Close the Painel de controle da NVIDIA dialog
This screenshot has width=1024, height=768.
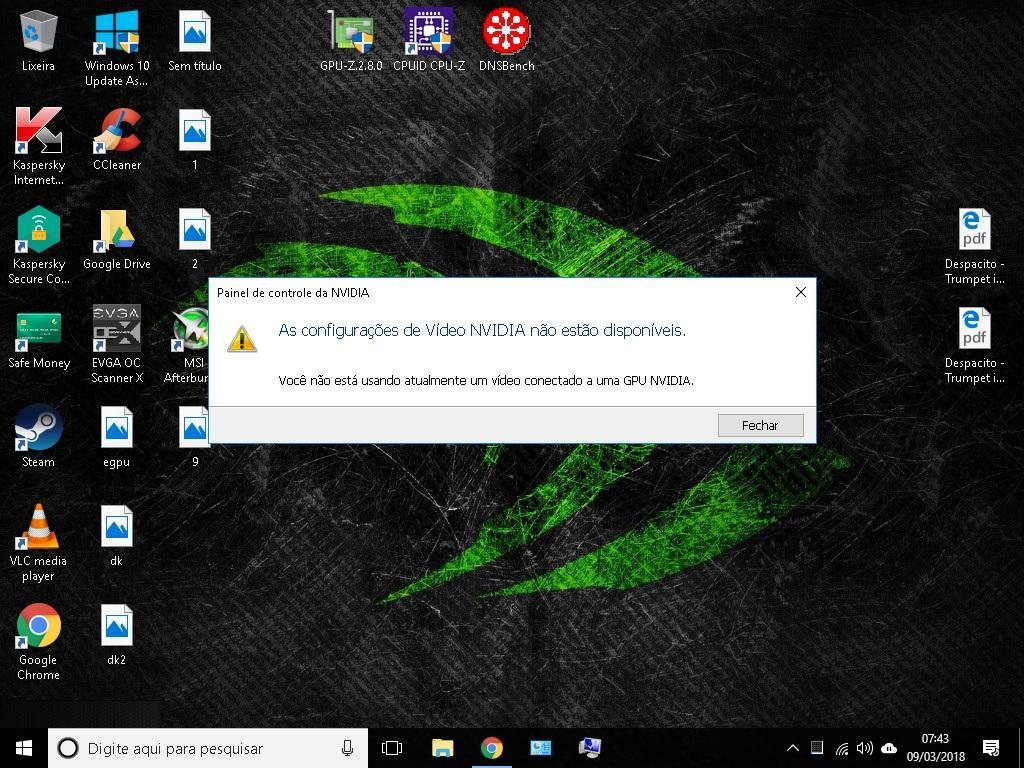[801, 292]
